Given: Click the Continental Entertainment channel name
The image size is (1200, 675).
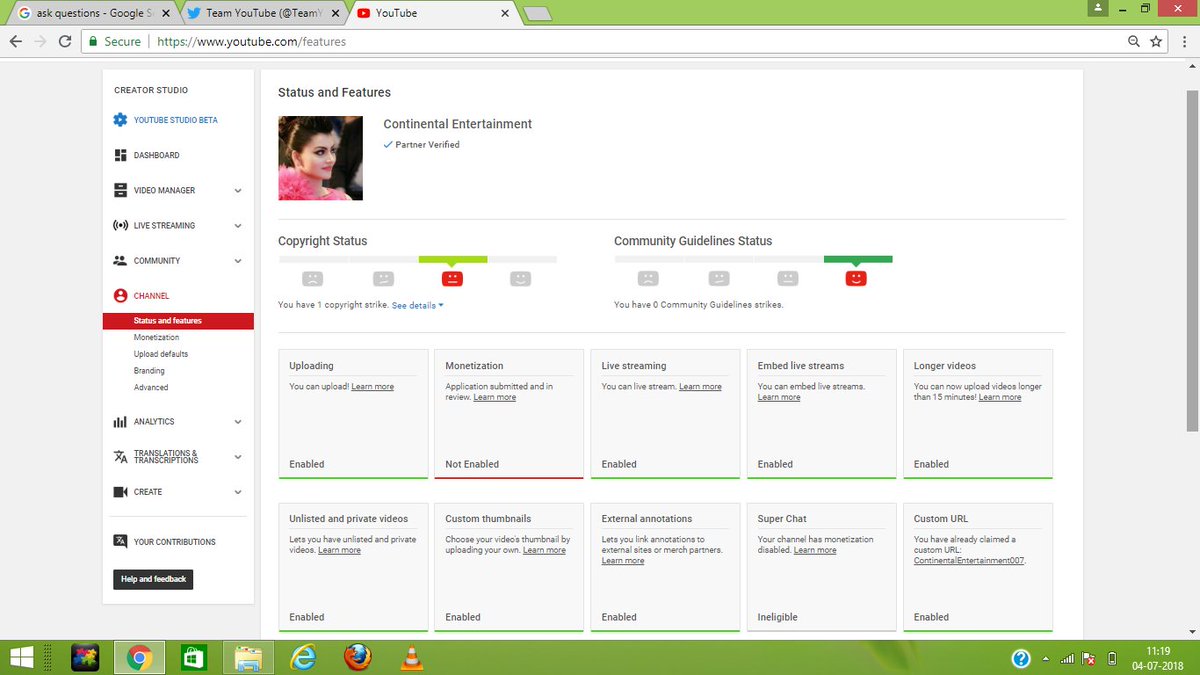Looking at the screenshot, I should point(458,124).
